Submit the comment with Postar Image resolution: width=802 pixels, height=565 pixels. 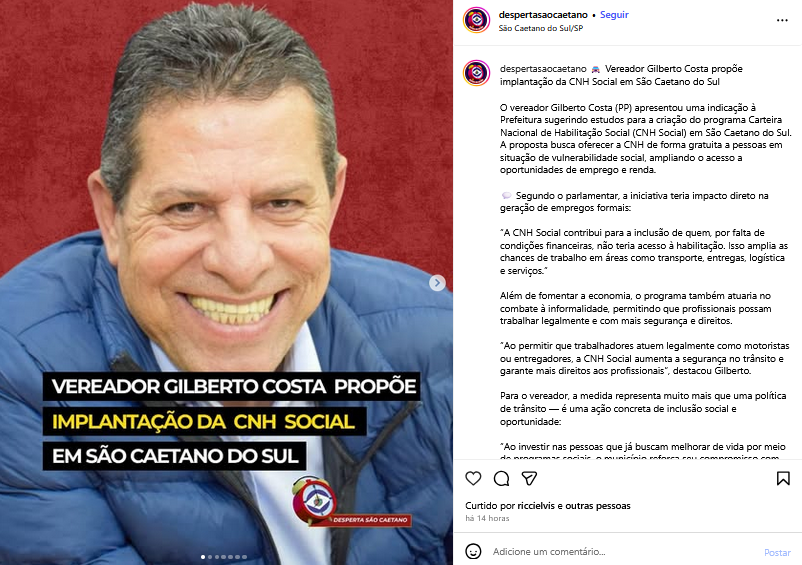coord(777,553)
